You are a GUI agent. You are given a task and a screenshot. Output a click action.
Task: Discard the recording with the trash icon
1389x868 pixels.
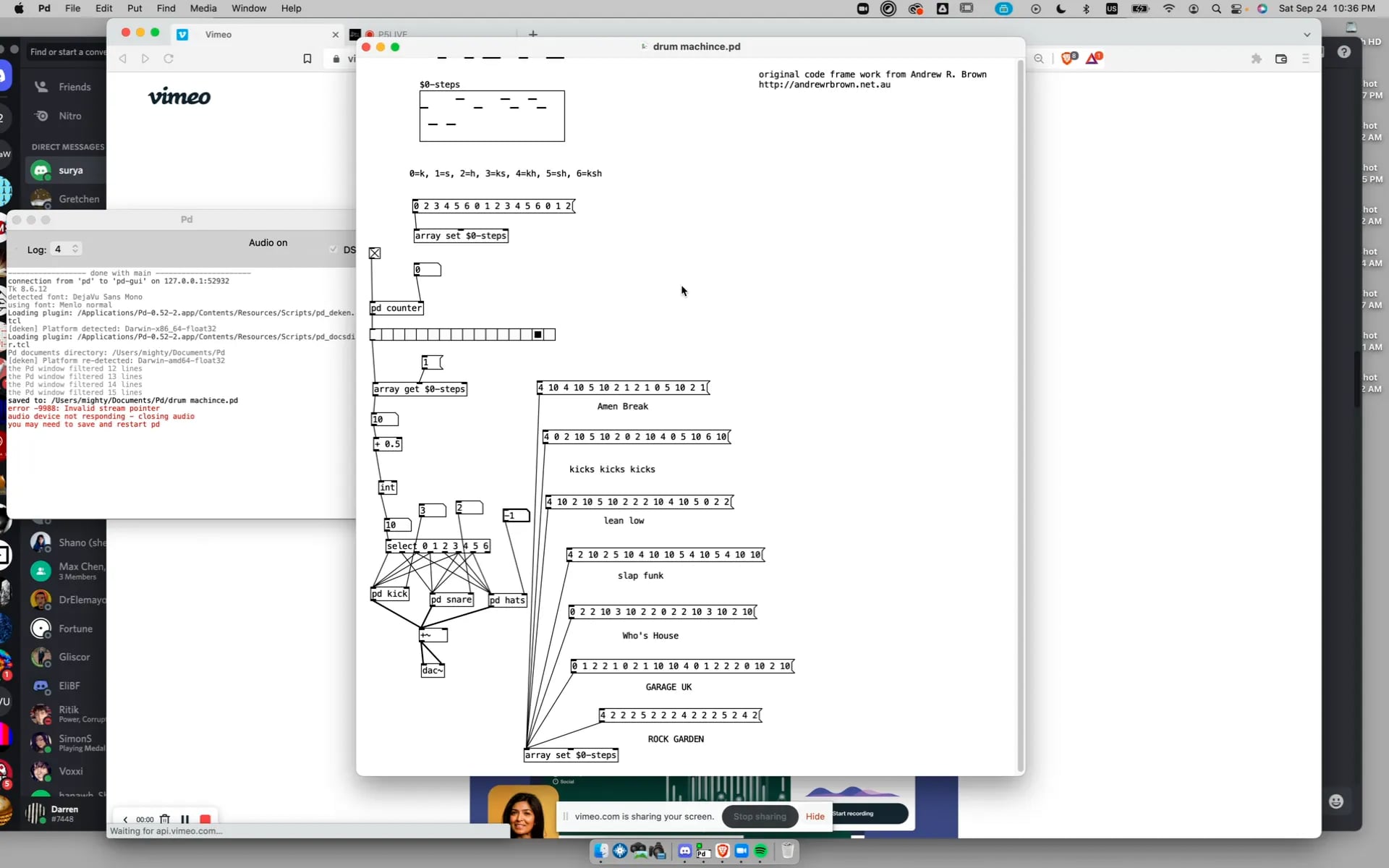point(165,818)
